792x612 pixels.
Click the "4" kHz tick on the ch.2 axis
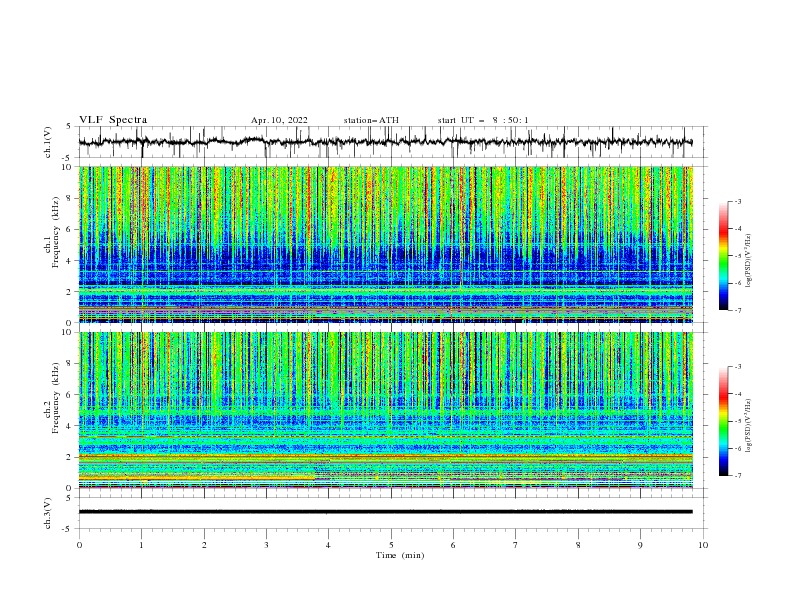[x=70, y=426]
